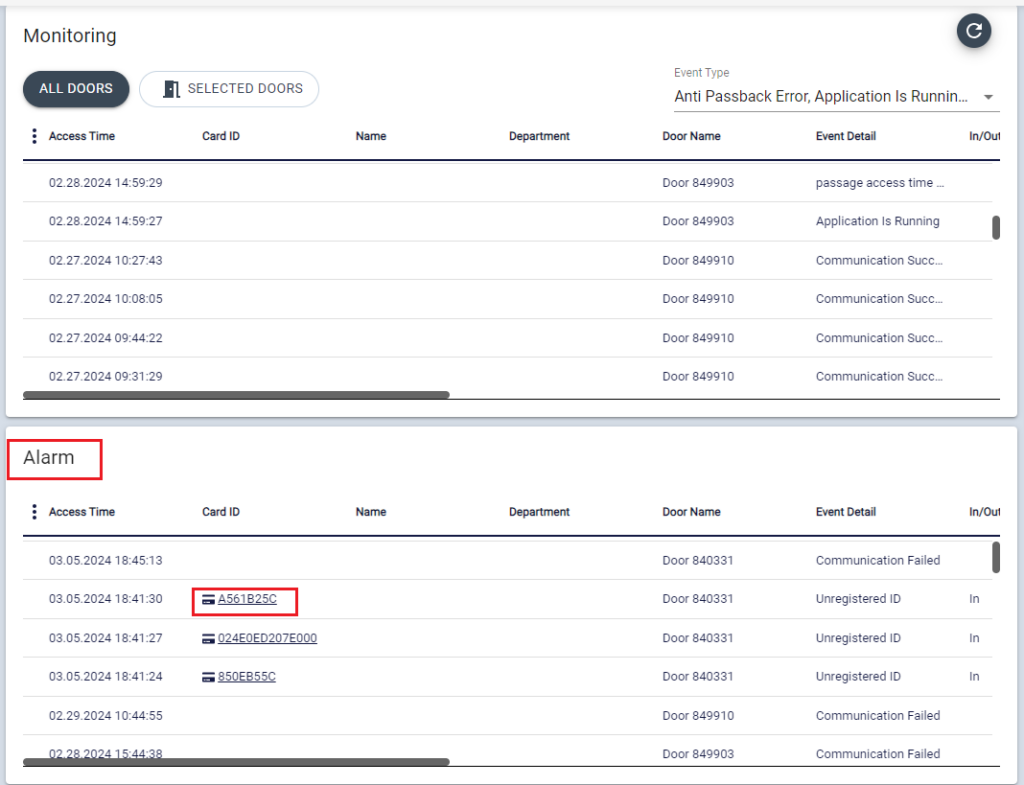This screenshot has height=785, width=1024.
Task: Open Event Type selection field
Action: (x=822, y=97)
